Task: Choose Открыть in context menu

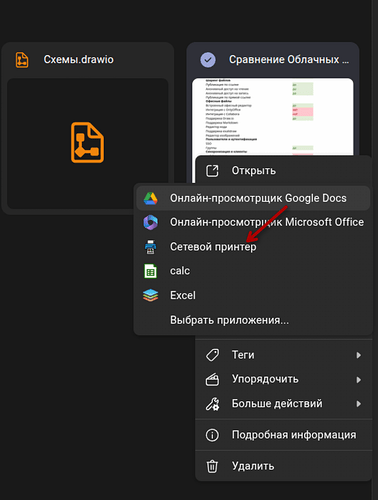Action: (x=283, y=171)
